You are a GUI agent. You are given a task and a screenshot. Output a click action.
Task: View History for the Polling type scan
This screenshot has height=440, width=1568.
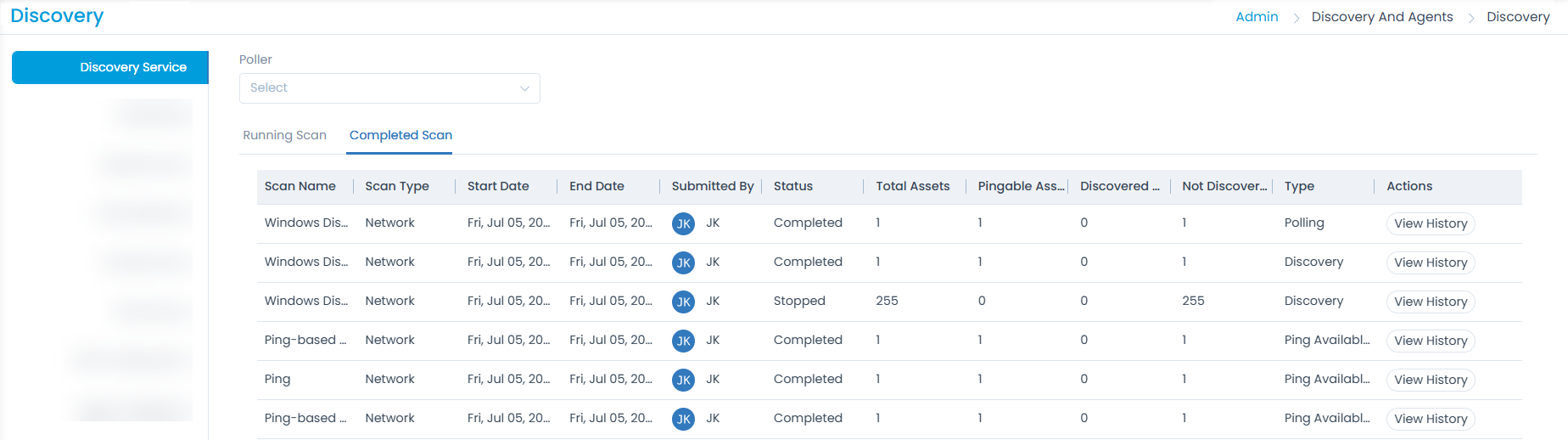coord(1430,223)
